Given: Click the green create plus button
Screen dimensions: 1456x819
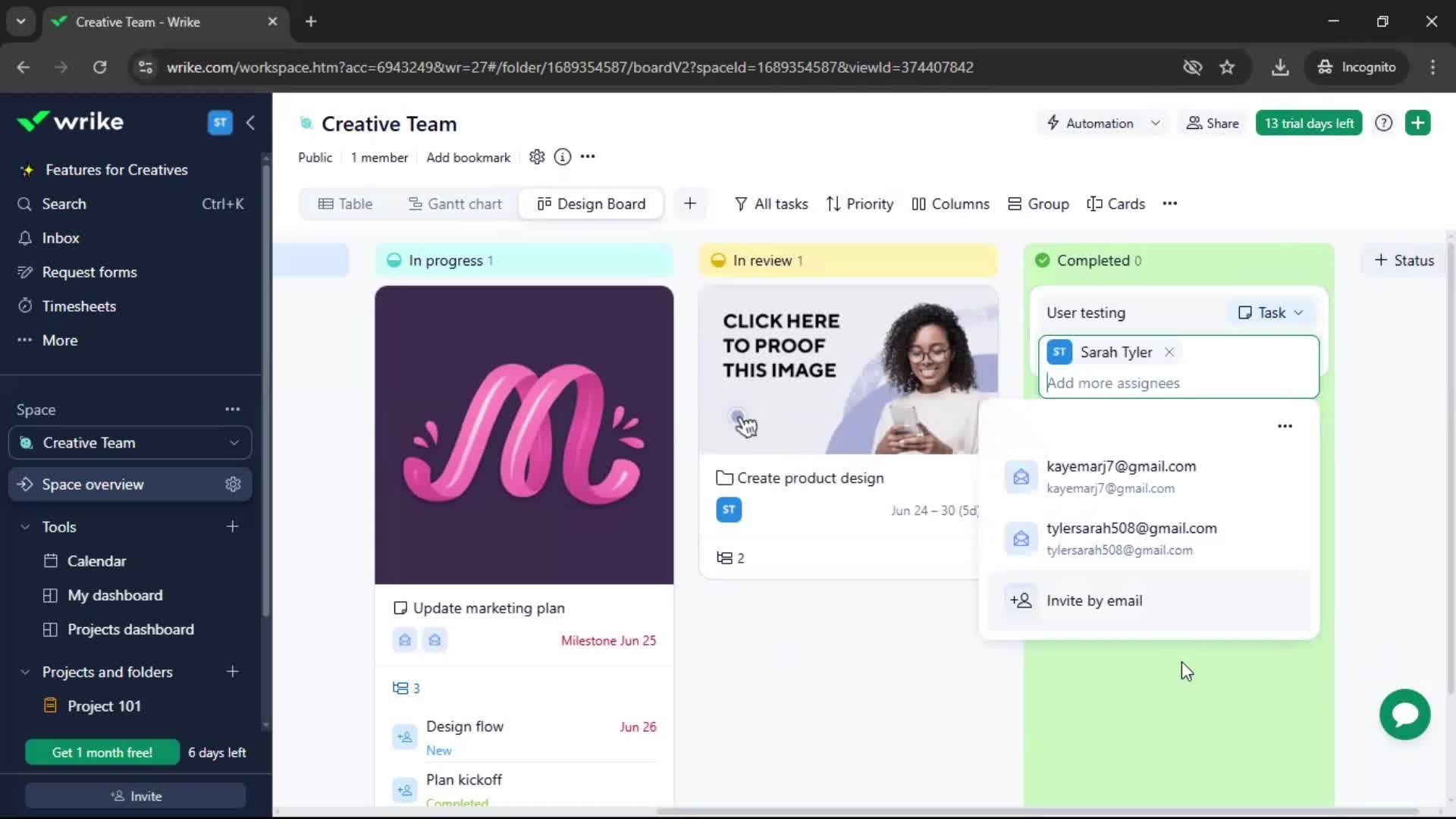Looking at the screenshot, I should pos(1418,123).
